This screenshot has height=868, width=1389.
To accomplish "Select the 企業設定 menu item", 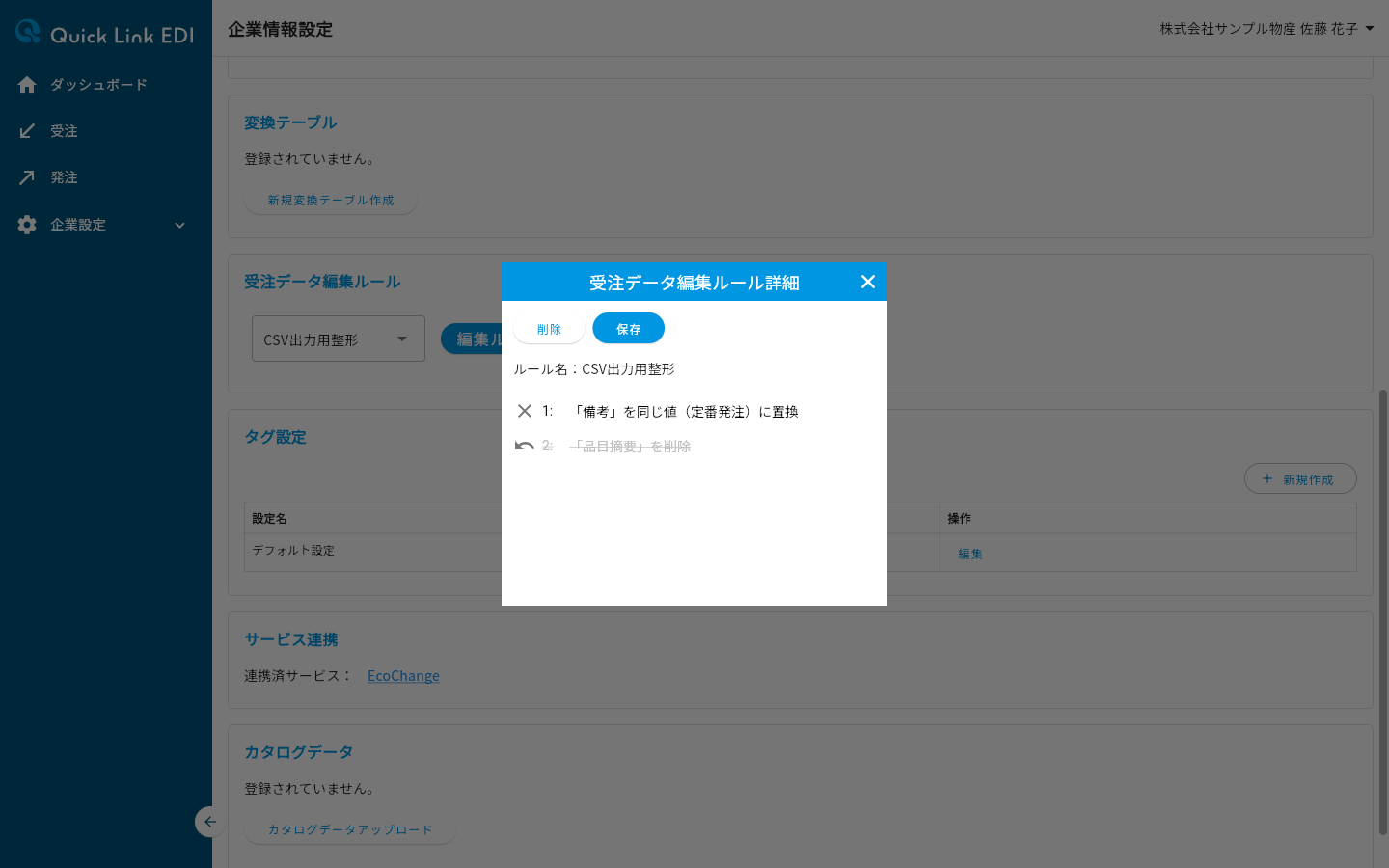I will click(106, 225).
